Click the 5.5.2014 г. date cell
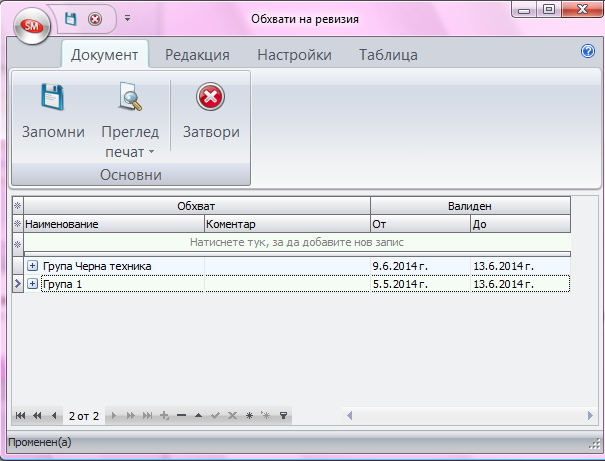The image size is (605, 461). tap(420, 284)
